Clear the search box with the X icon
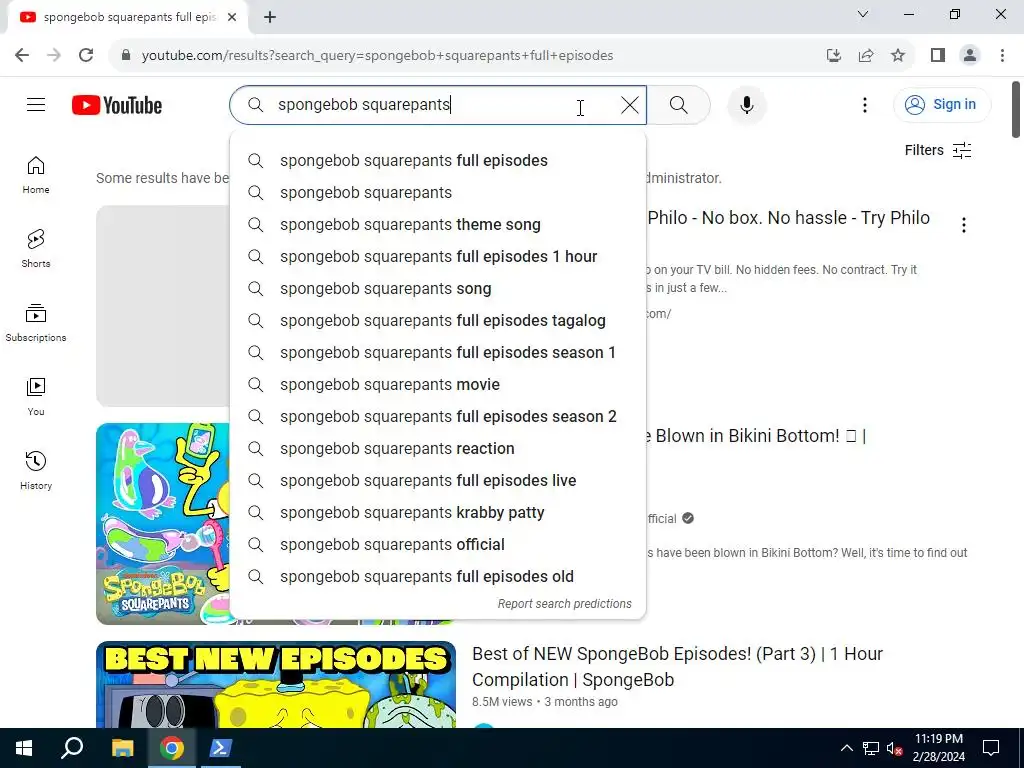 [630, 105]
